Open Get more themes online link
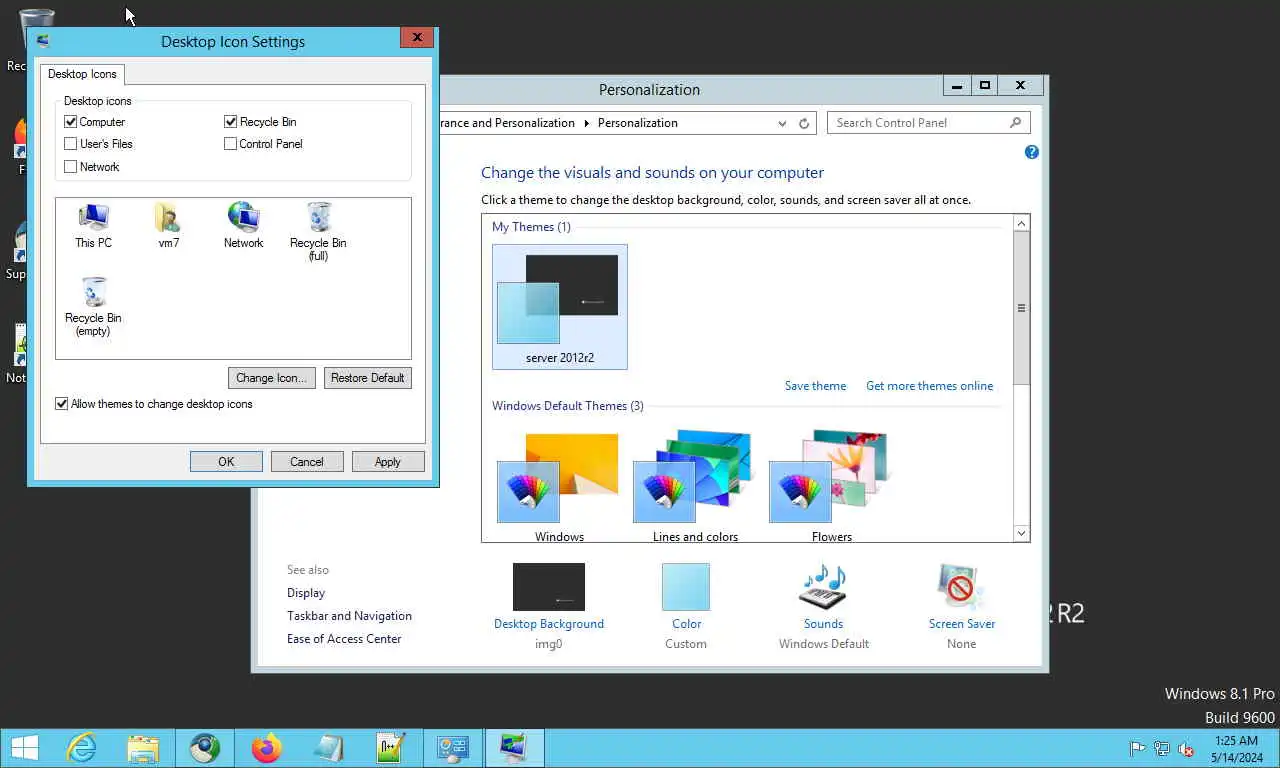 [930, 386]
